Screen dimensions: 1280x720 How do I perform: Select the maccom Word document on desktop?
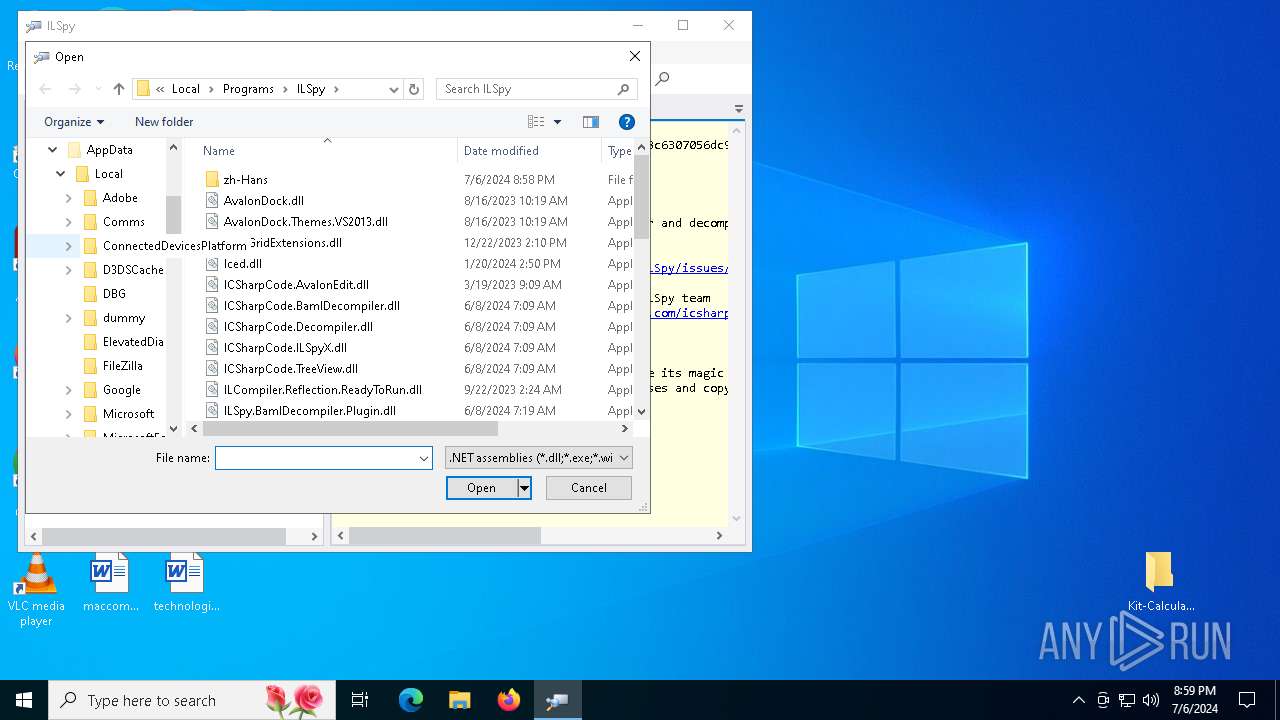110,583
